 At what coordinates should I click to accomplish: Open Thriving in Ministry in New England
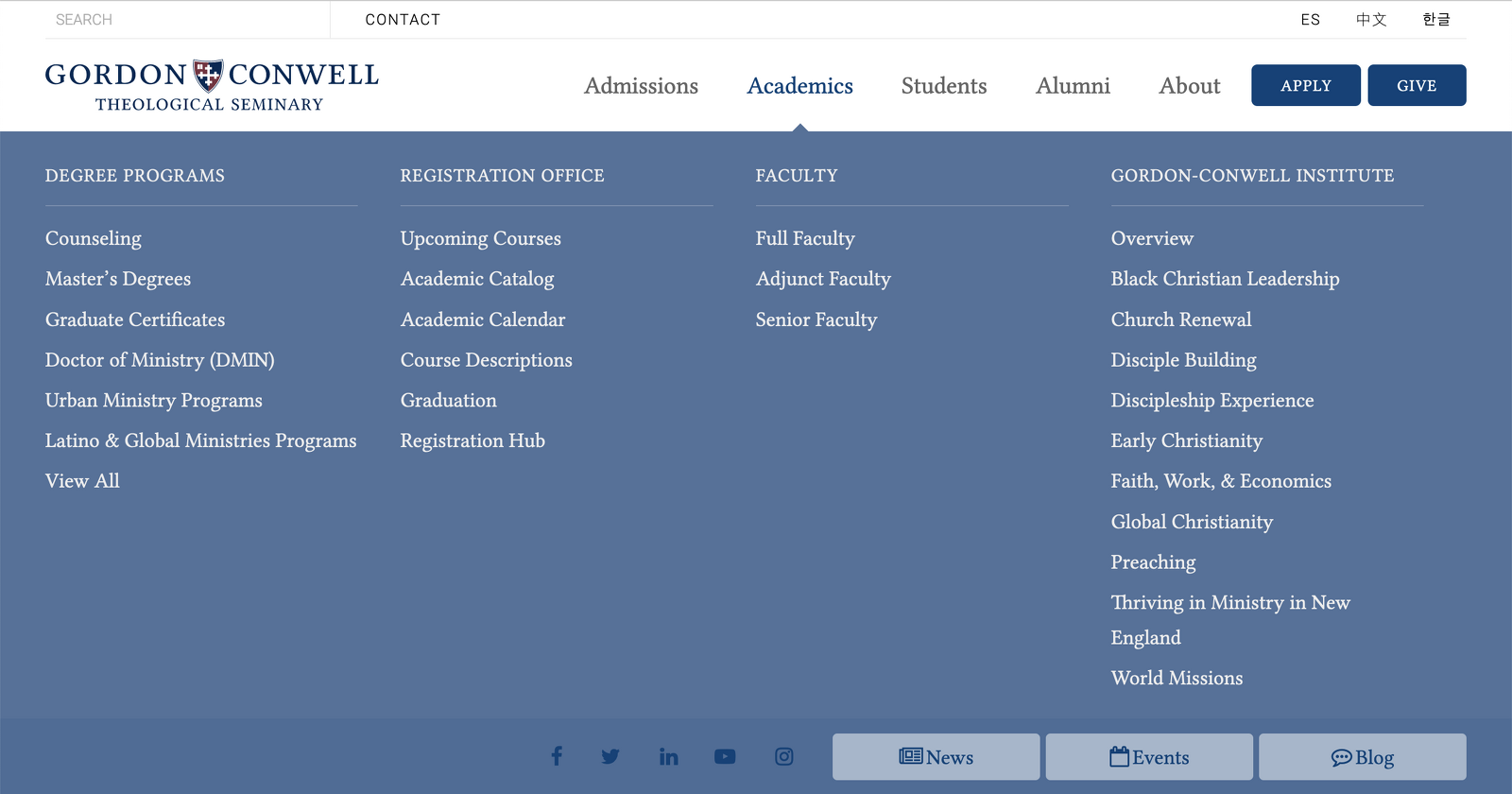click(1230, 619)
